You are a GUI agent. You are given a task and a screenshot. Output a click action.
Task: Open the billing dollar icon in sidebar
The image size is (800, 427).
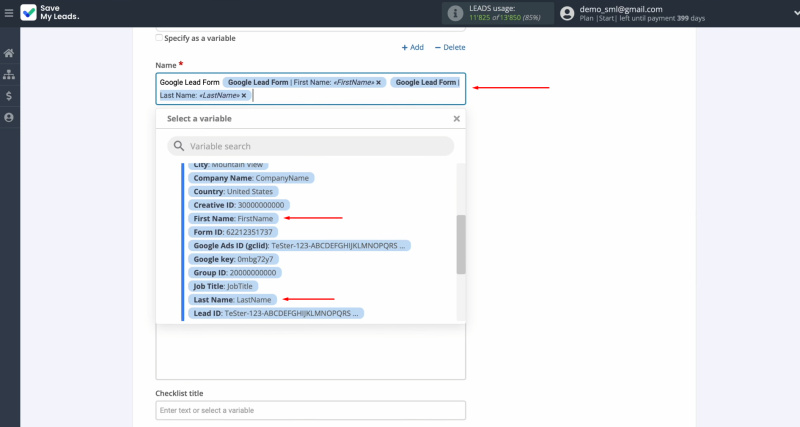[9, 96]
